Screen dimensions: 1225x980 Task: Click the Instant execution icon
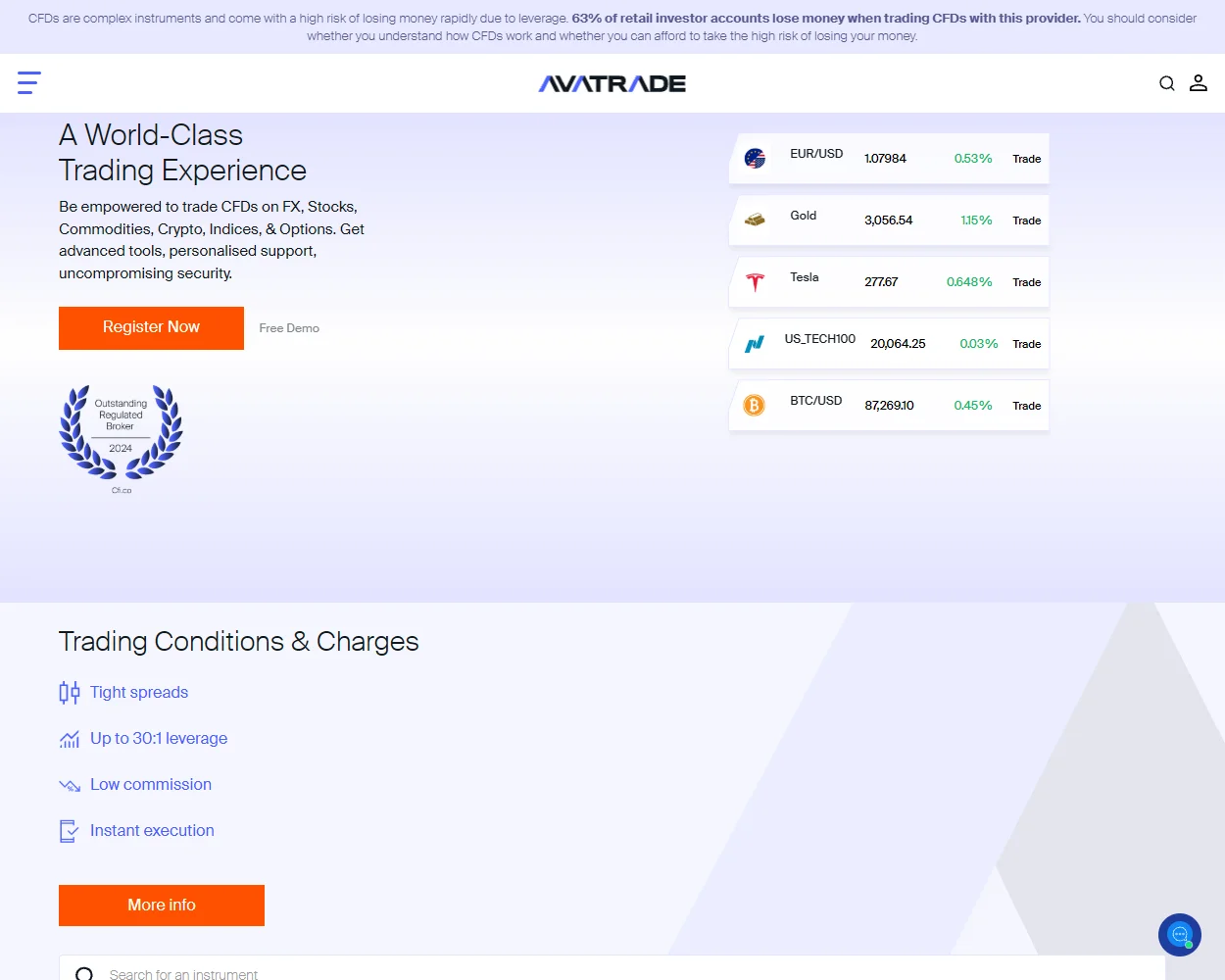pyautogui.click(x=69, y=830)
